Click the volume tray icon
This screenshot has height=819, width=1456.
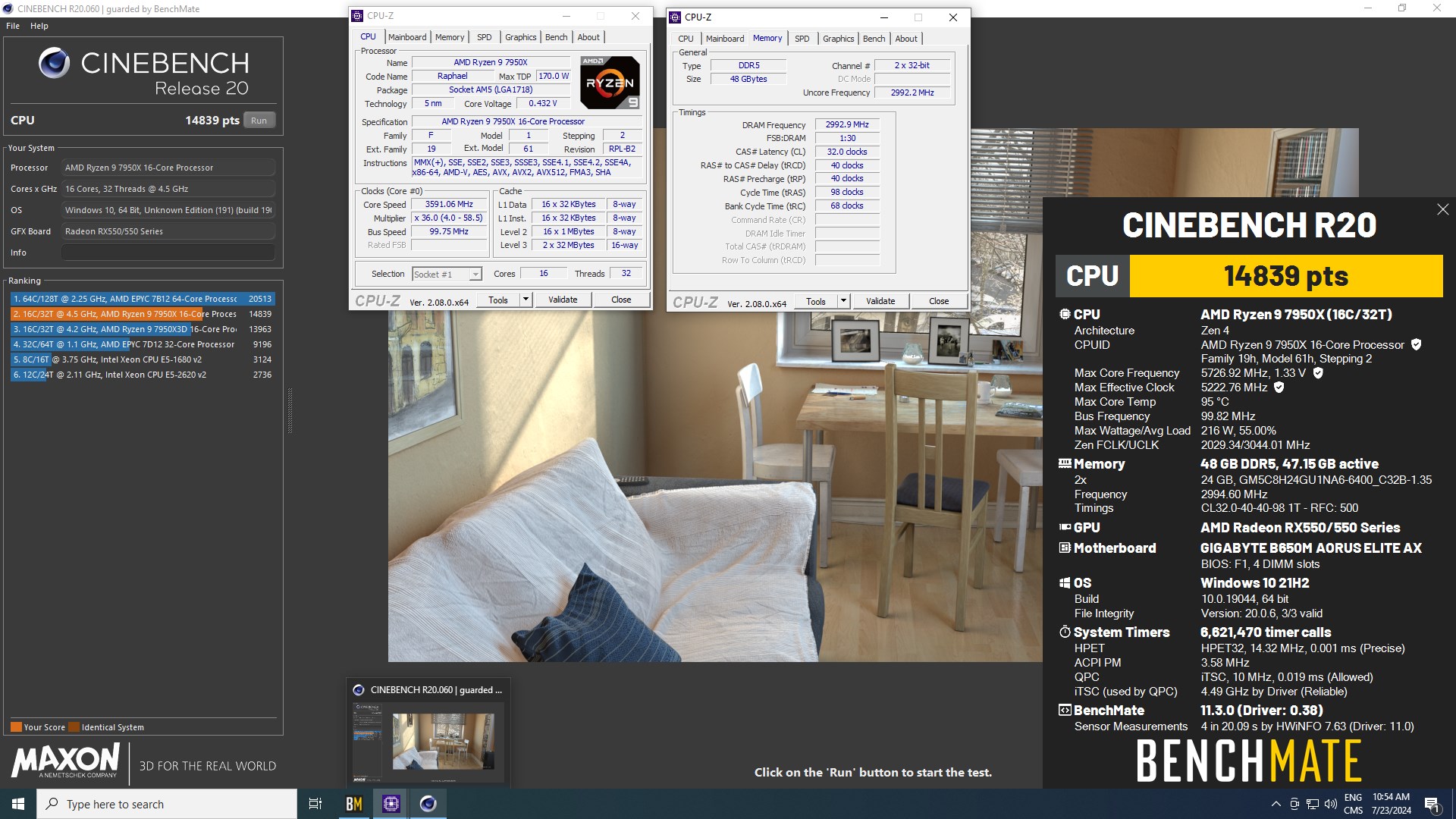[1330, 804]
